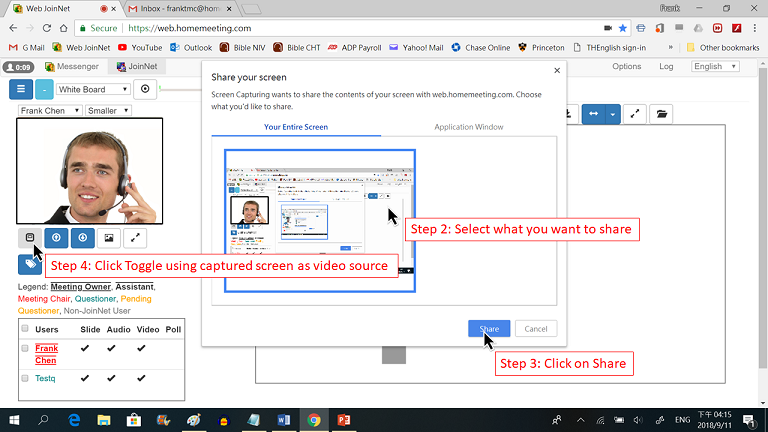The image size is (768, 432).
Task: Toggle captured screen as video source
Action: point(30,238)
